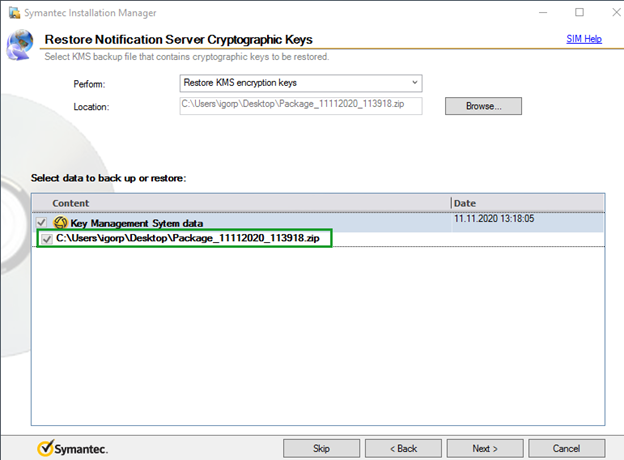Click the Key Management System data key icon
Image resolution: width=624 pixels, height=460 pixels.
pyautogui.click(x=60, y=222)
